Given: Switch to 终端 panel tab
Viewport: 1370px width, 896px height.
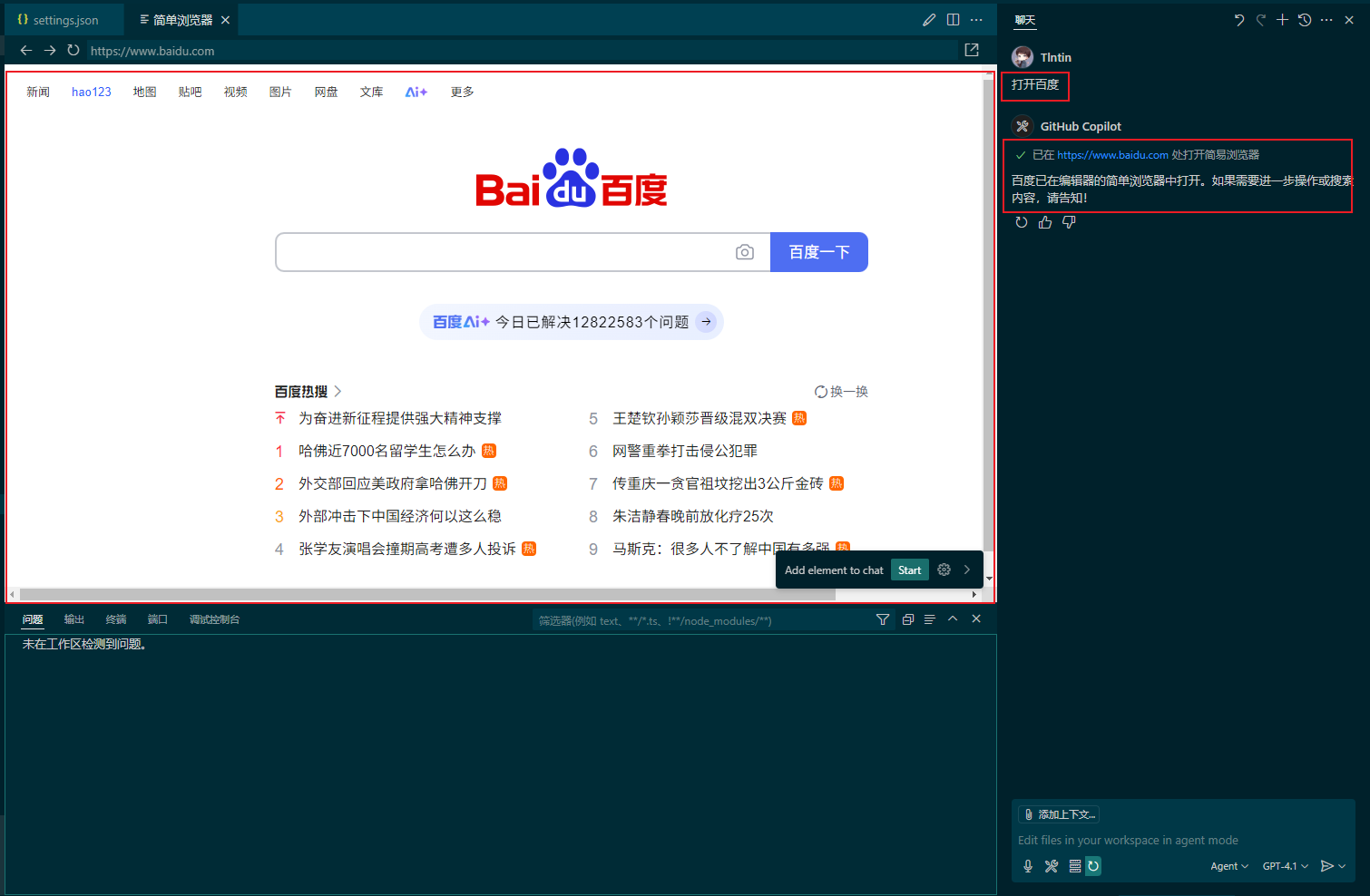Looking at the screenshot, I should click(x=116, y=619).
